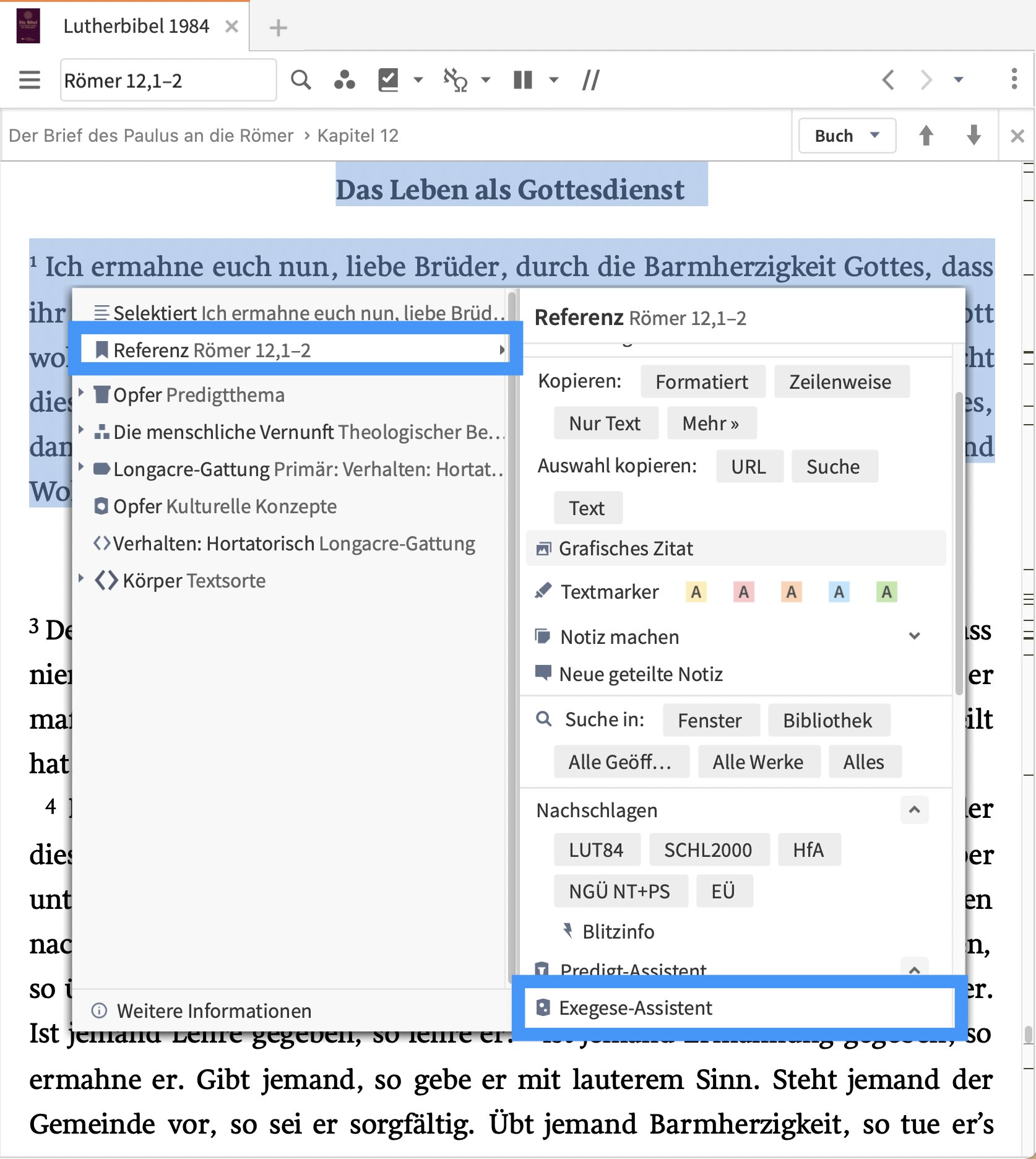This screenshot has width=1036, height=1159.
Task: Click Der Brief des Paulus an die Römer breadcrumb
Action: pyautogui.click(x=151, y=136)
